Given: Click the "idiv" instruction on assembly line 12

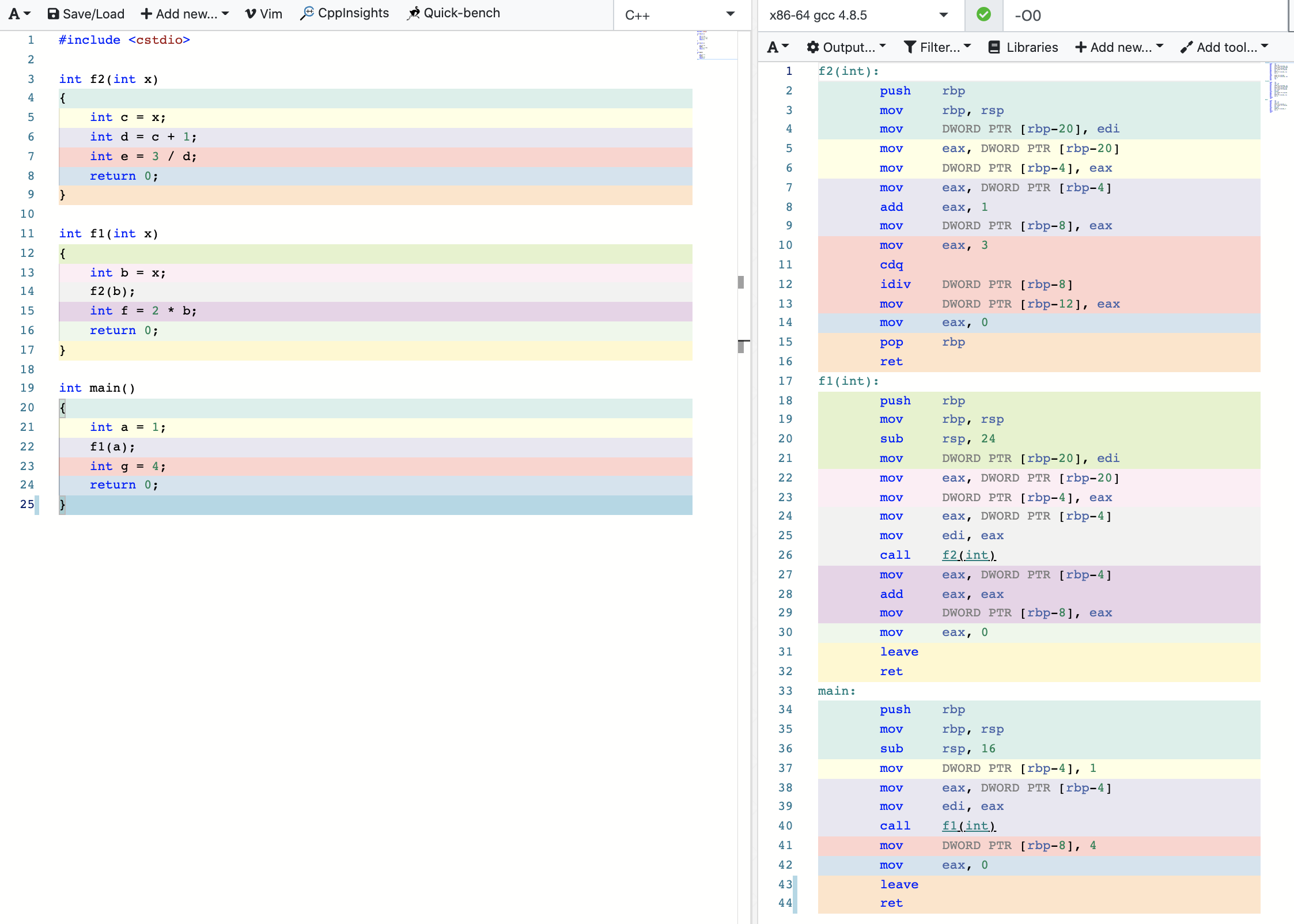Looking at the screenshot, I should pos(895,284).
